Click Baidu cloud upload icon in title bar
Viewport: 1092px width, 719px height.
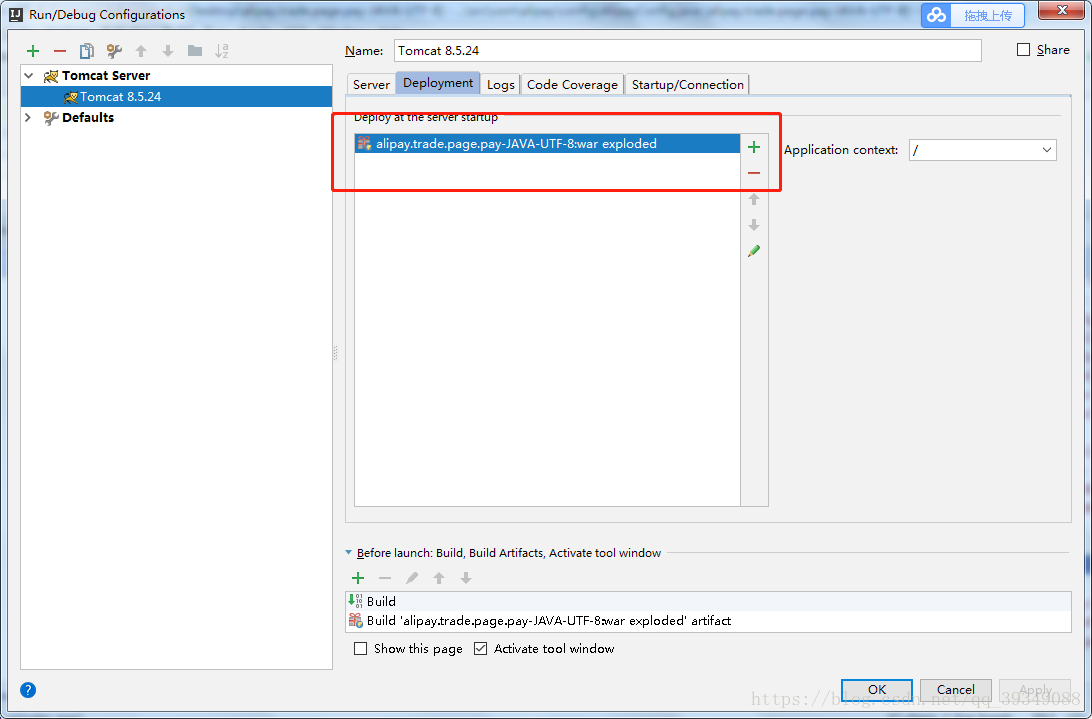coord(937,15)
